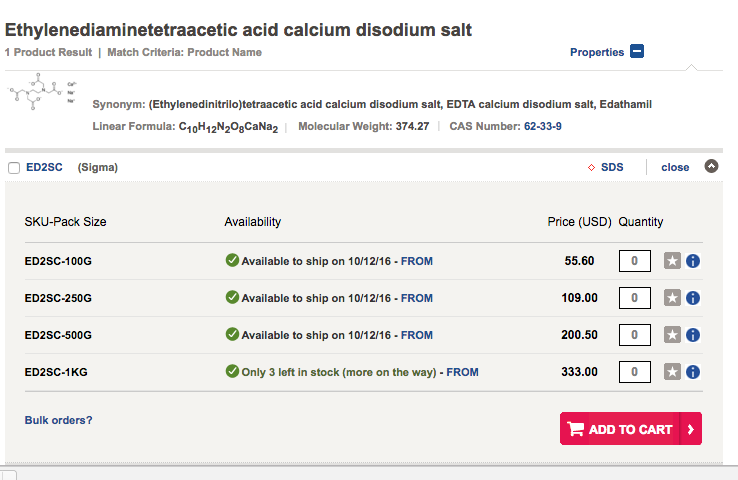Collapse the Properties section minus toggle

pyautogui.click(x=637, y=52)
